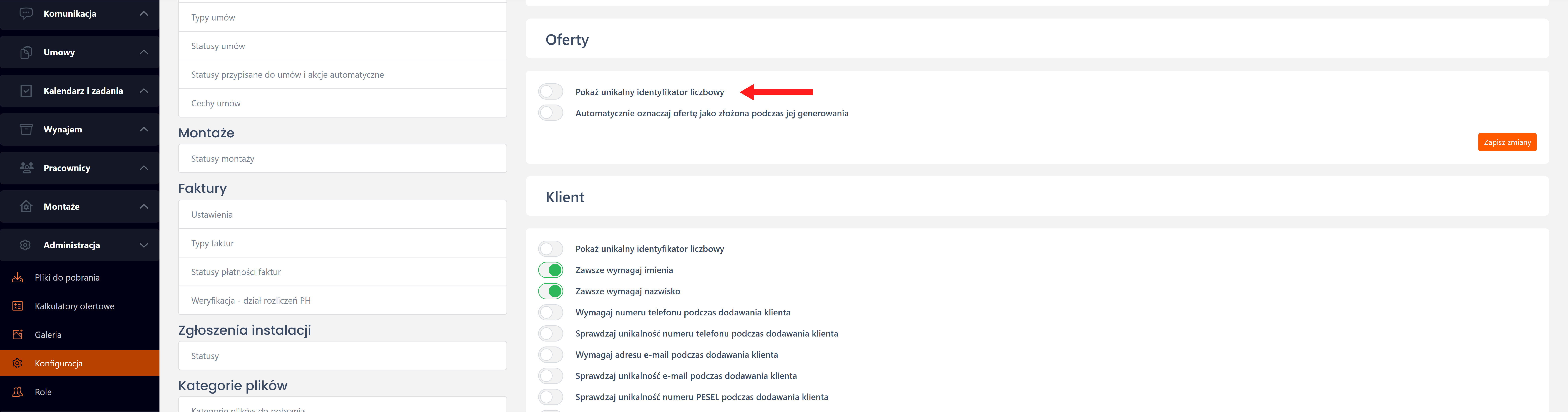Disable the Zawsze wymagaj imienia switch
Viewport: 1568px width, 412px height.
pos(550,270)
